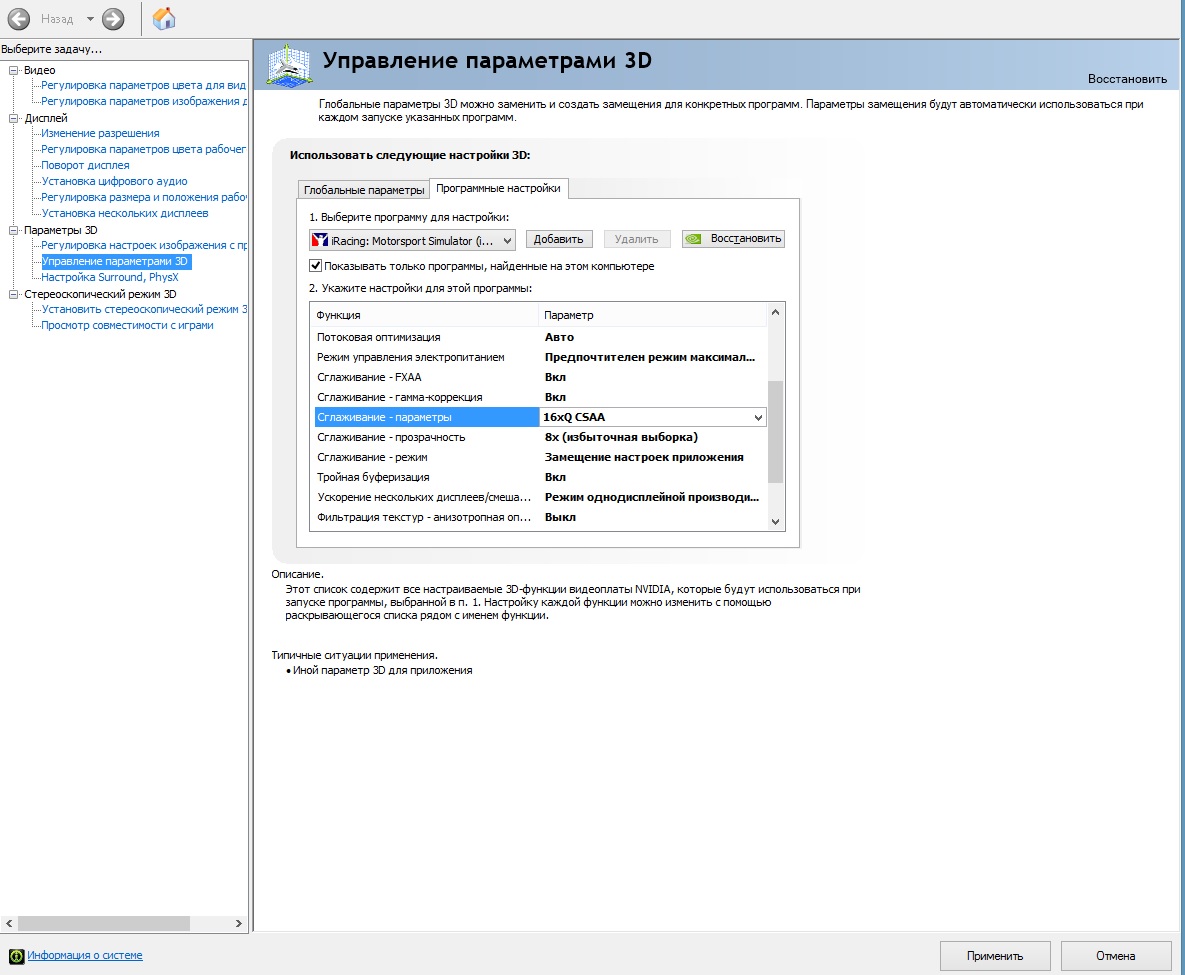Click the Back arrow navigation icon
The width and height of the screenshot is (1185, 975).
coord(18,18)
